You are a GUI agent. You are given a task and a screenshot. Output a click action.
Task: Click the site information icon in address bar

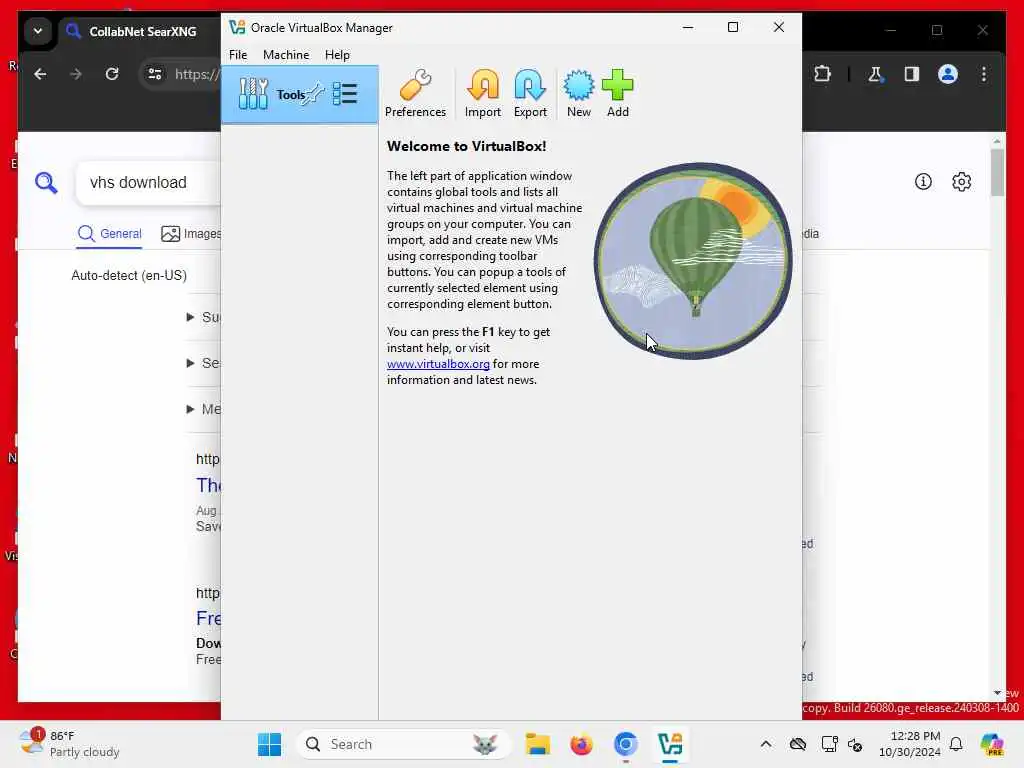point(155,74)
